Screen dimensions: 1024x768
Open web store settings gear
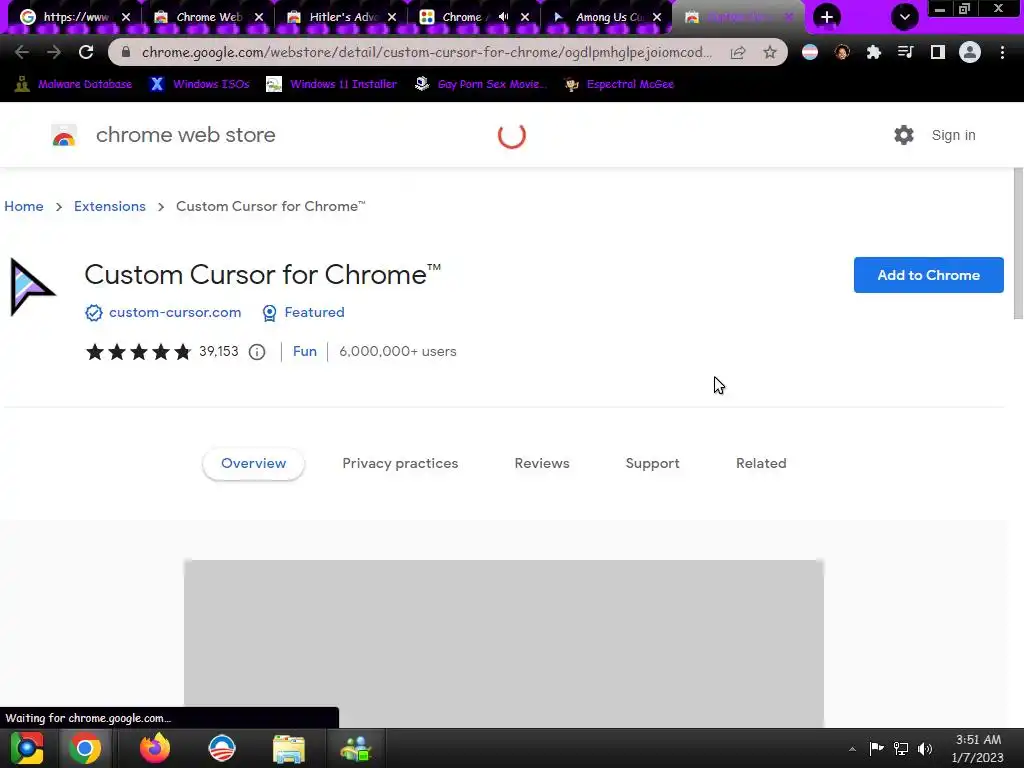coord(904,135)
